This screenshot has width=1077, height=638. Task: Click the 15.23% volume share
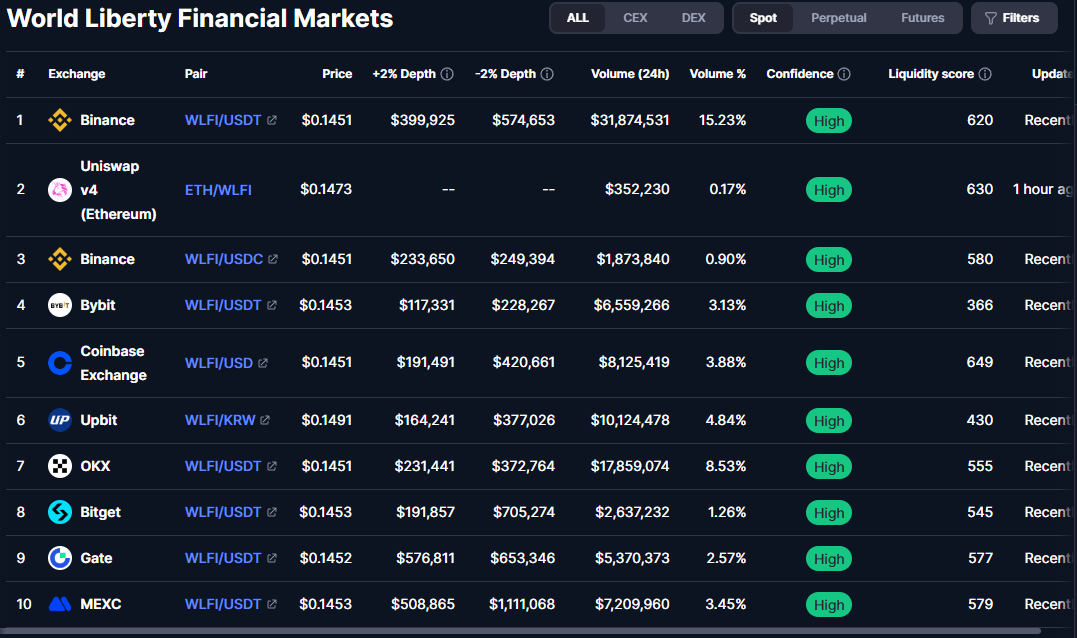722,120
